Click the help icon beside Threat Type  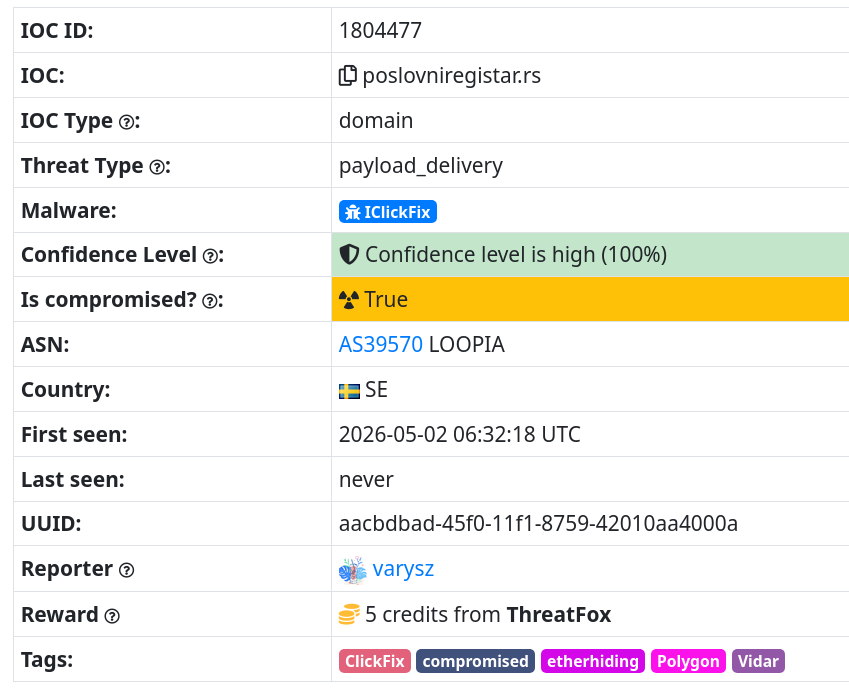point(157,167)
